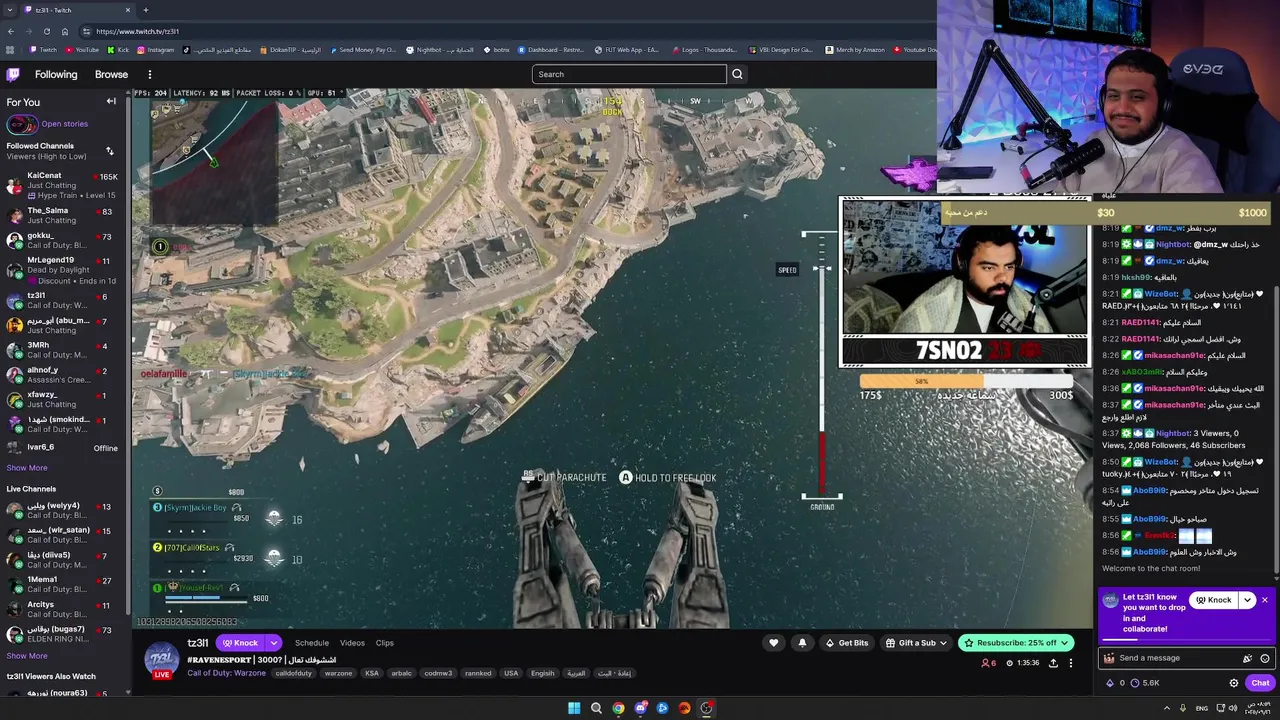Open Windows taskbar search

coord(596,708)
